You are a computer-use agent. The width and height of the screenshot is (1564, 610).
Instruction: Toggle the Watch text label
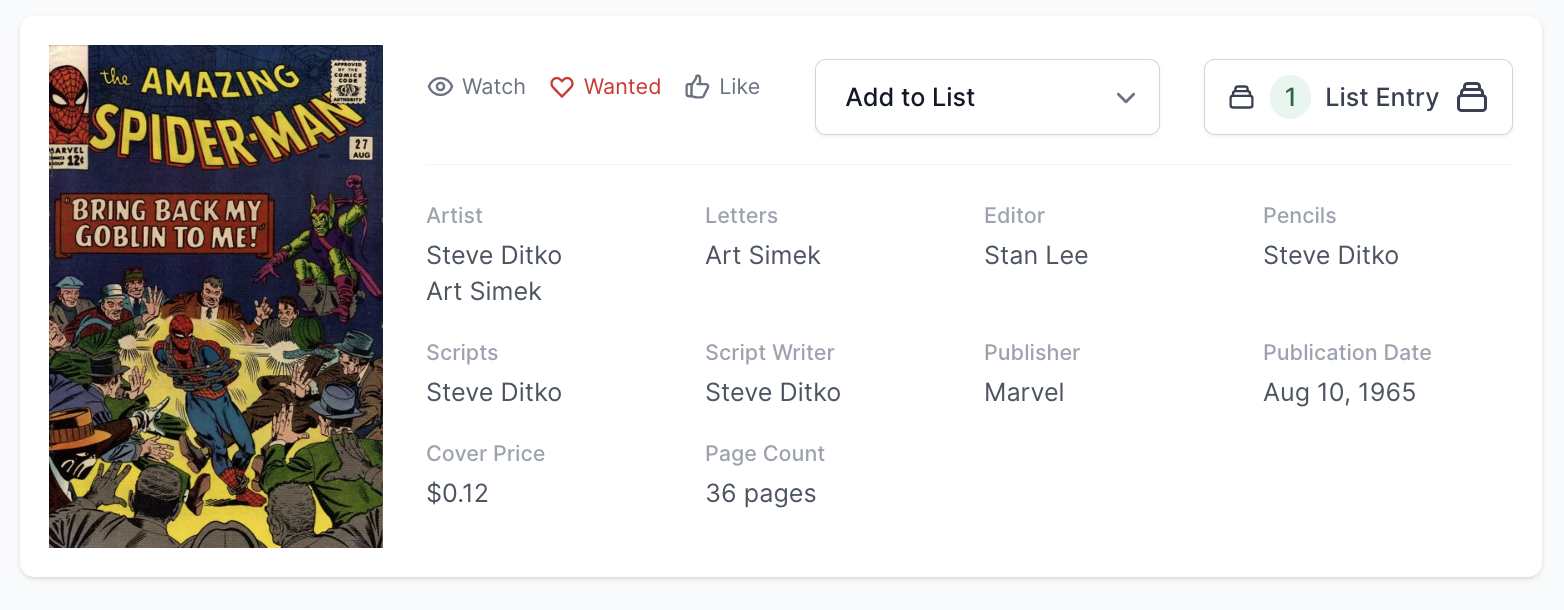coord(494,87)
